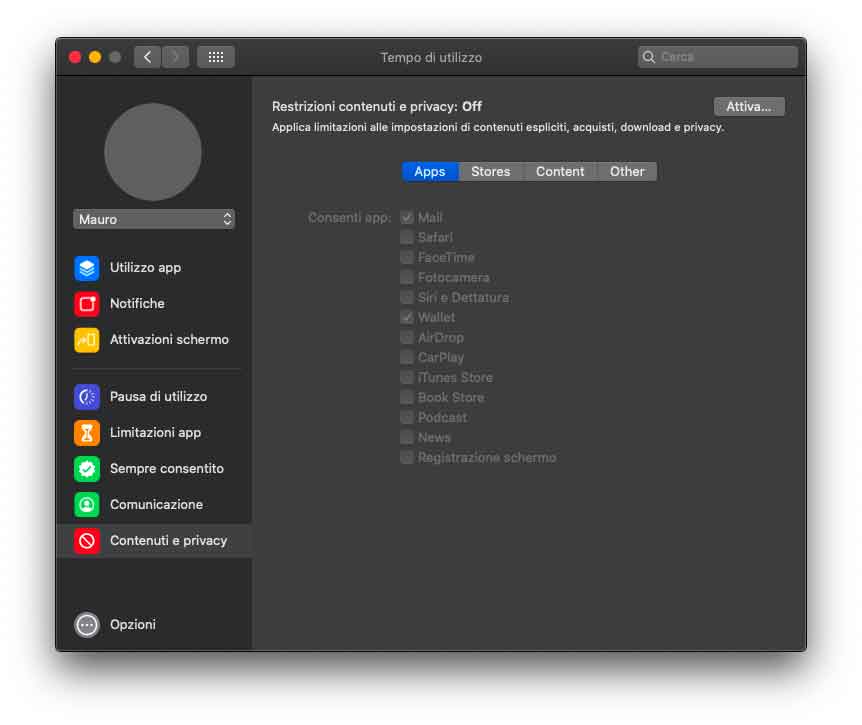Open the orange Limitazioni app hourglass icon
Viewport: 862px width, 725px height.
(87, 433)
